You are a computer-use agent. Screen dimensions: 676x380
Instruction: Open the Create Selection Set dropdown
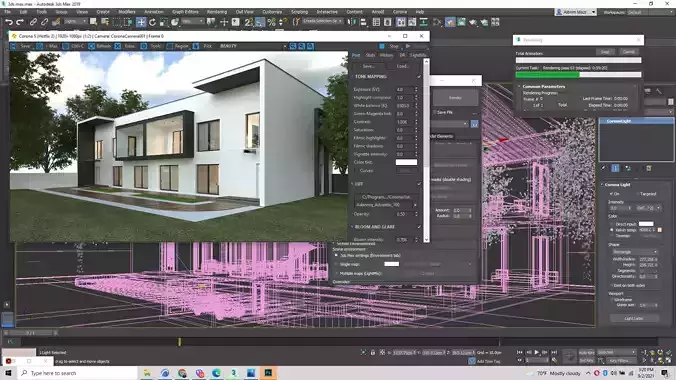pos(322,21)
